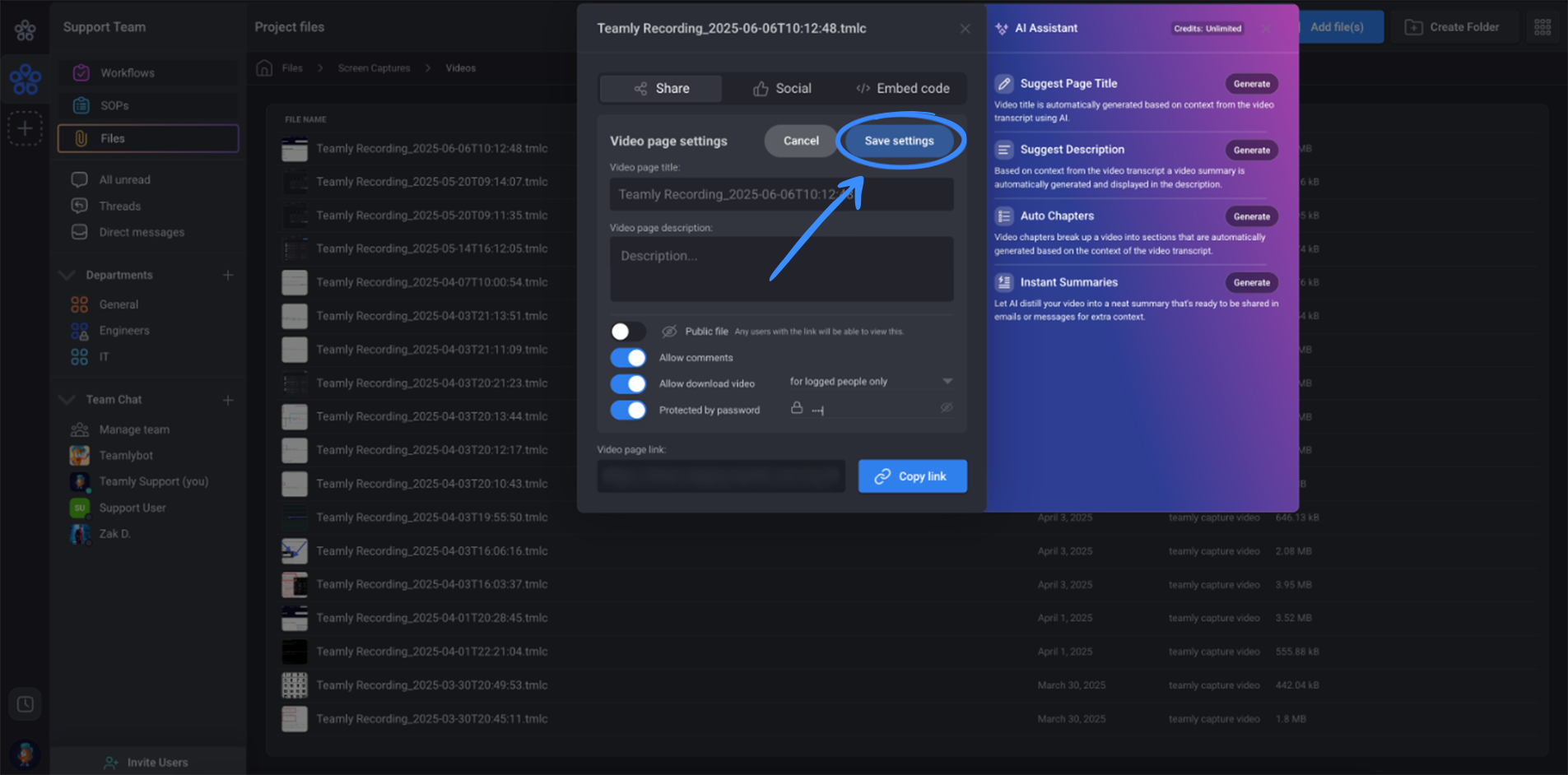Screen dimensions: 1568x775
Task: Click the home icon in breadcrumb
Action: 264,67
